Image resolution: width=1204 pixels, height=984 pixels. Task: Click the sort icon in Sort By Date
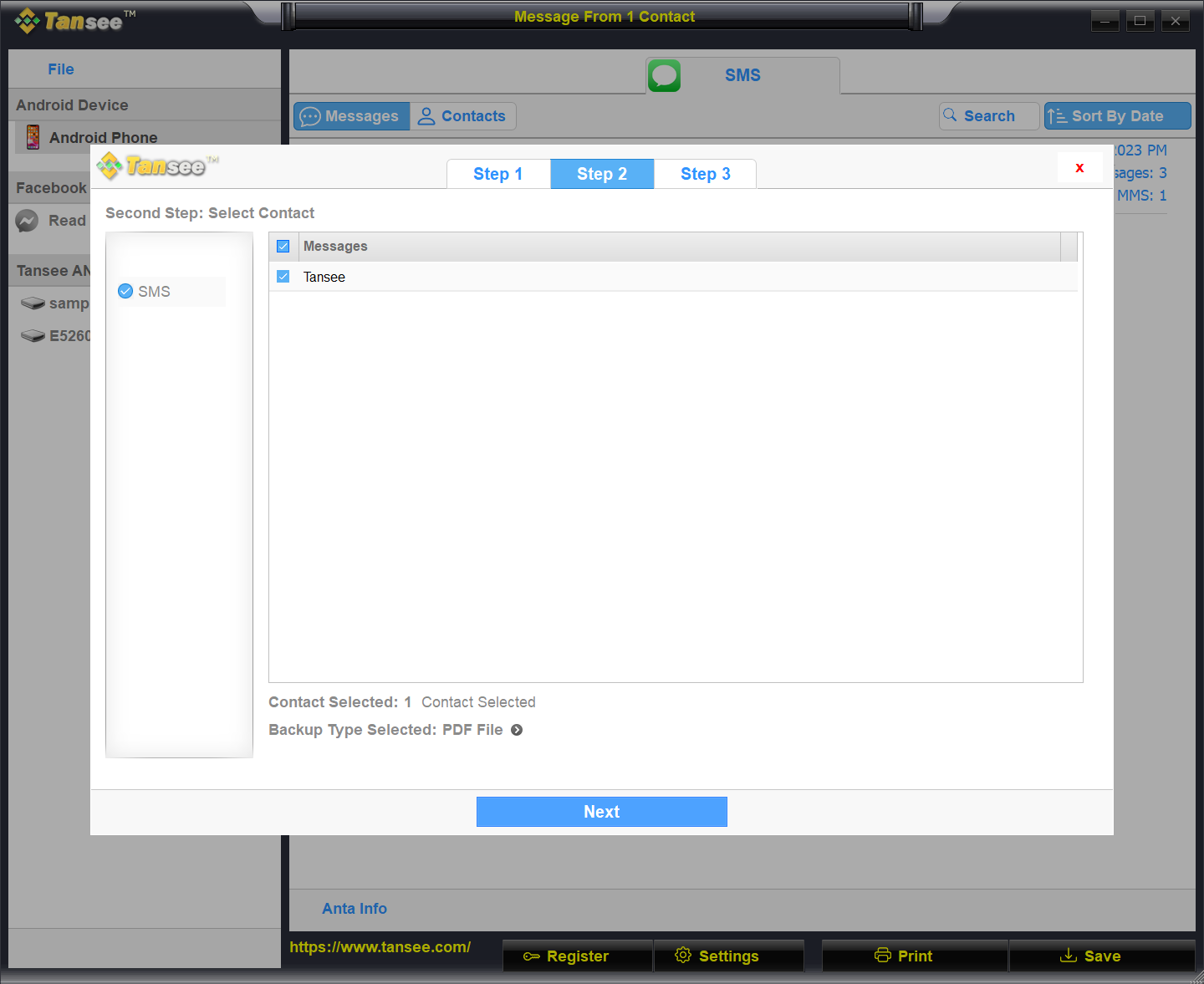1057,116
